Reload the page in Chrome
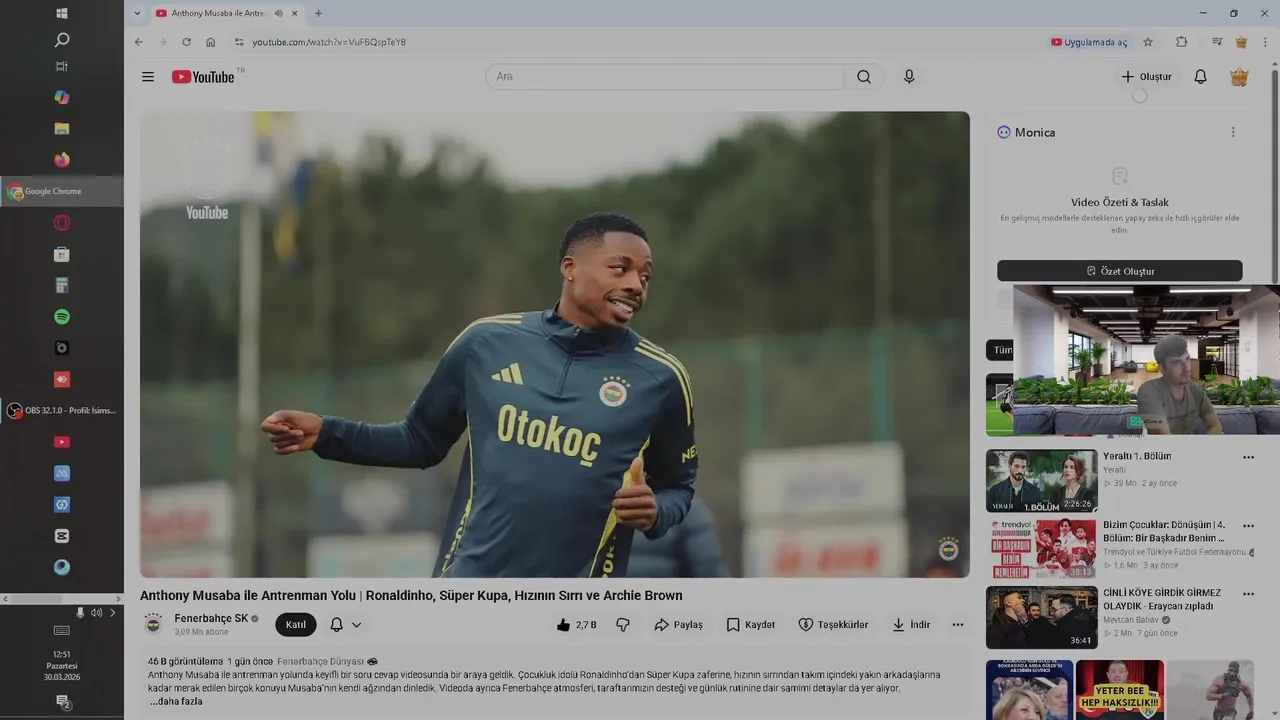1280x720 pixels. [186, 42]
